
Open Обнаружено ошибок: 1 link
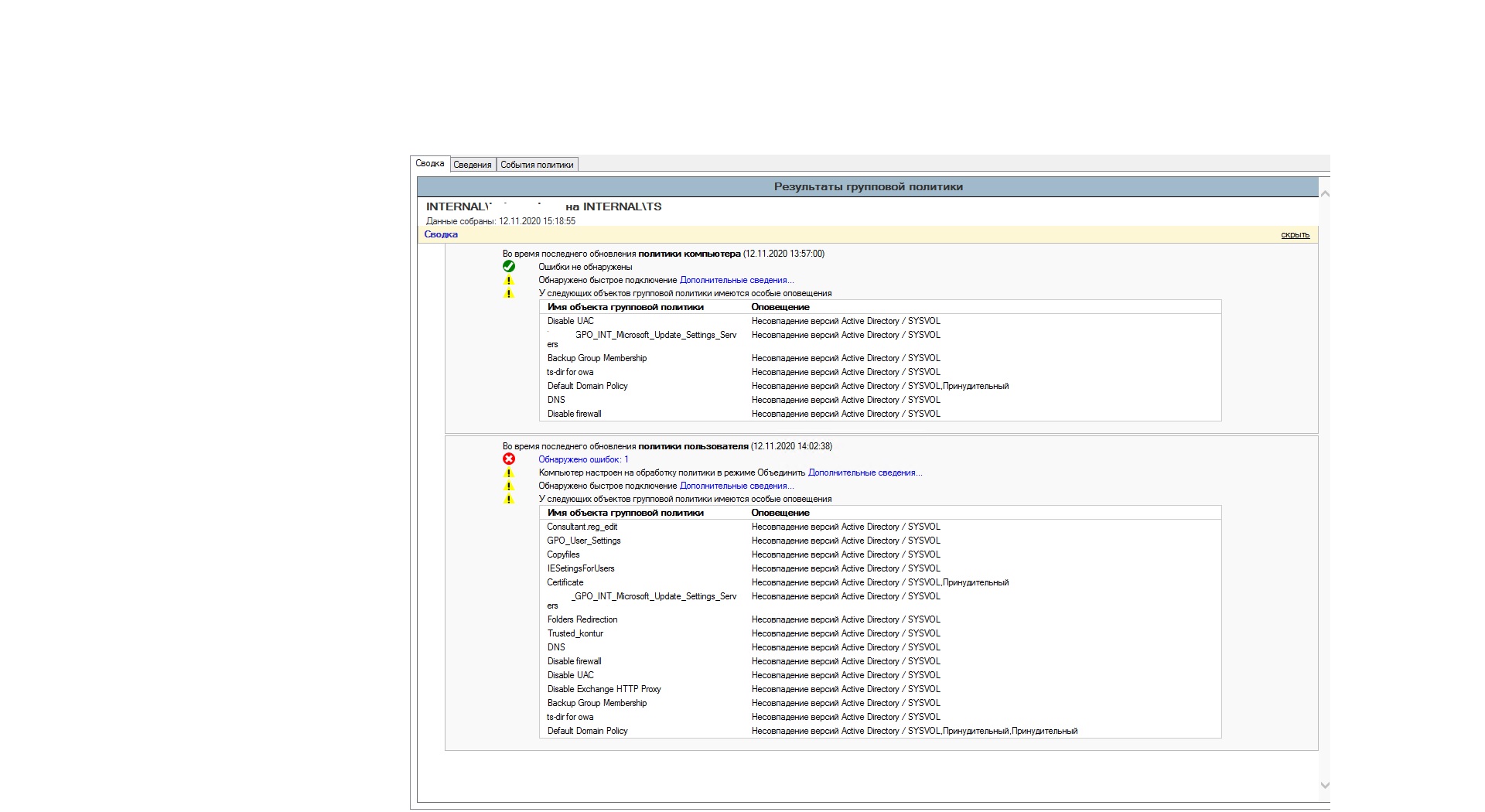click(583, 459)
